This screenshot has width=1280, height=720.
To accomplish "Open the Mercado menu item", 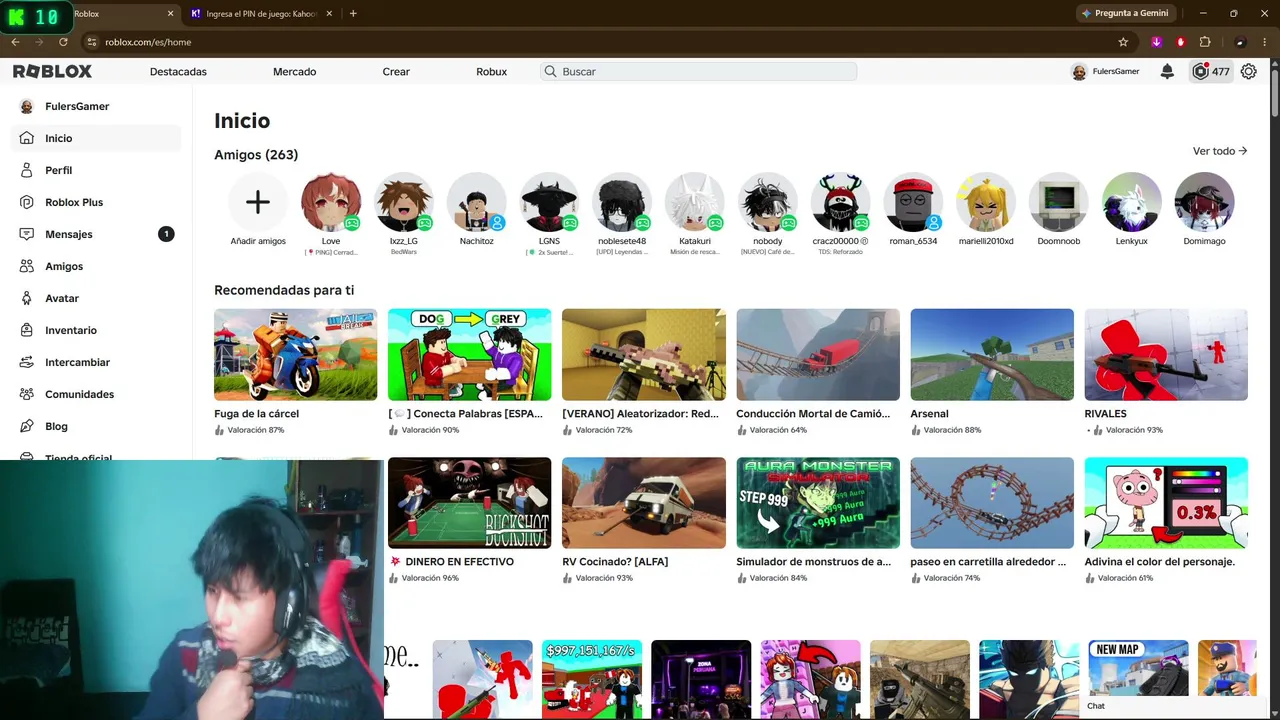I will 294,72.
